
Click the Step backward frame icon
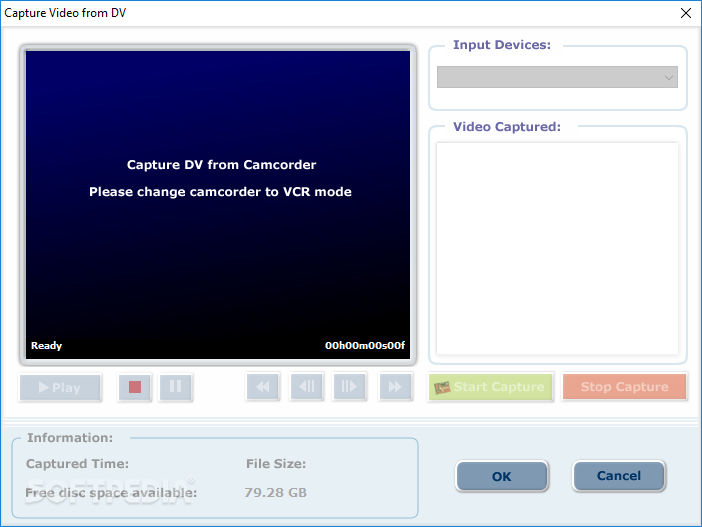pos(307,387)
